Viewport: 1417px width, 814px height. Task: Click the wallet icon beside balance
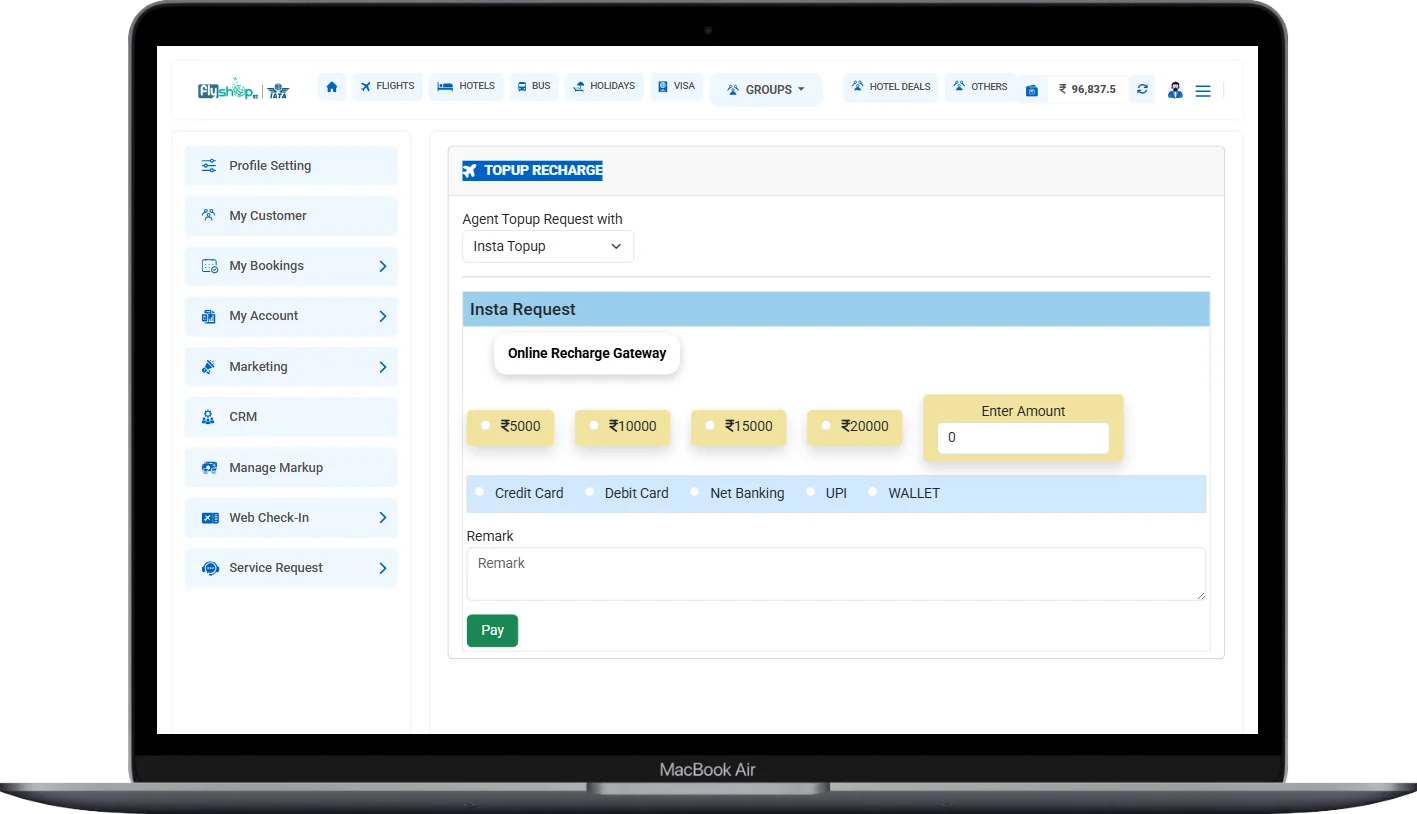1032,90
